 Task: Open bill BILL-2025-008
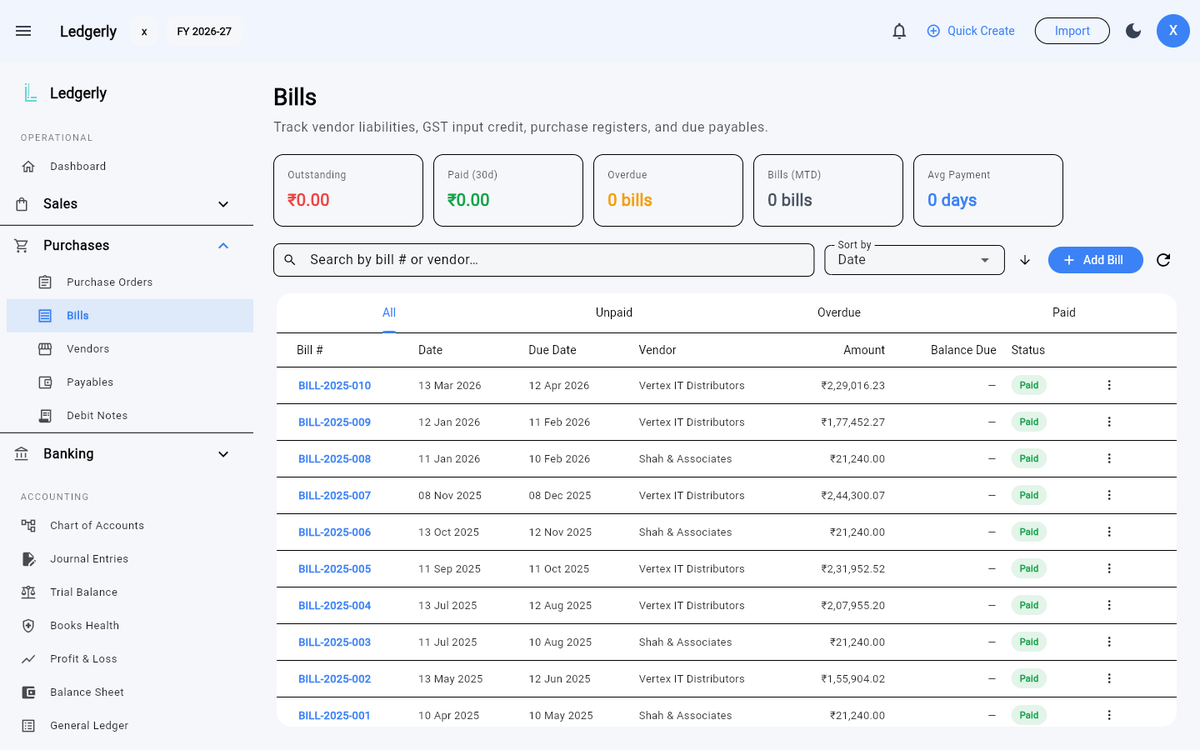tap(335, 459)
